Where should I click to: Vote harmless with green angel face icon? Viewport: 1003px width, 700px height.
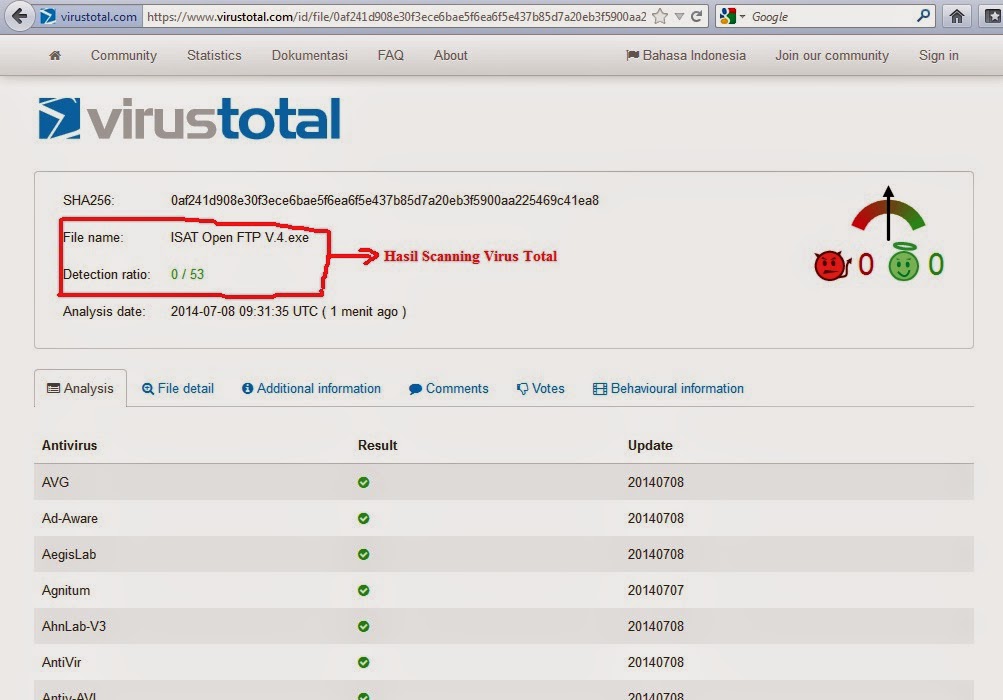pos(903,262)
